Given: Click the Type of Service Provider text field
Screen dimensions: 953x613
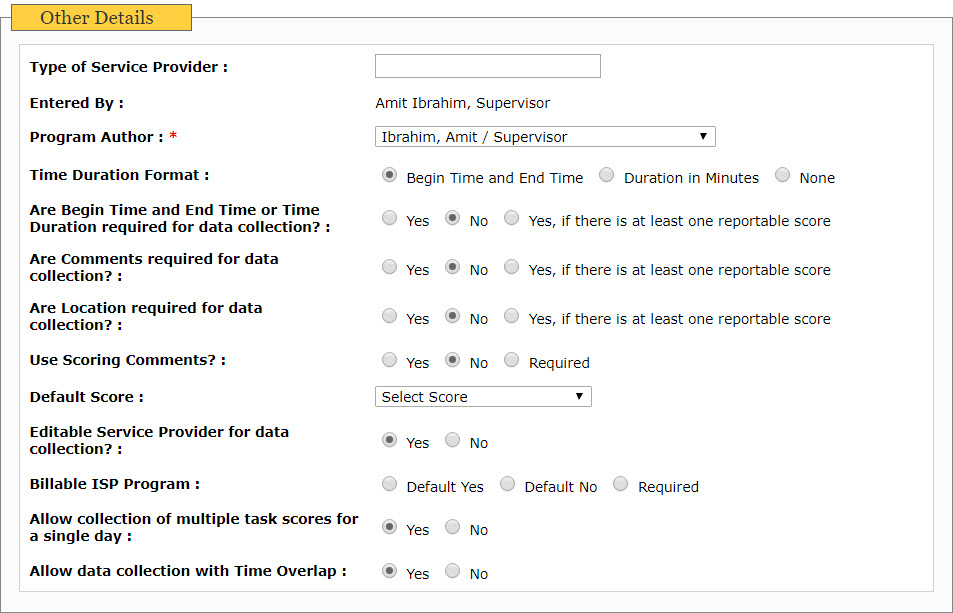Looking at the screenshot, I should click(x=487, y=66).
